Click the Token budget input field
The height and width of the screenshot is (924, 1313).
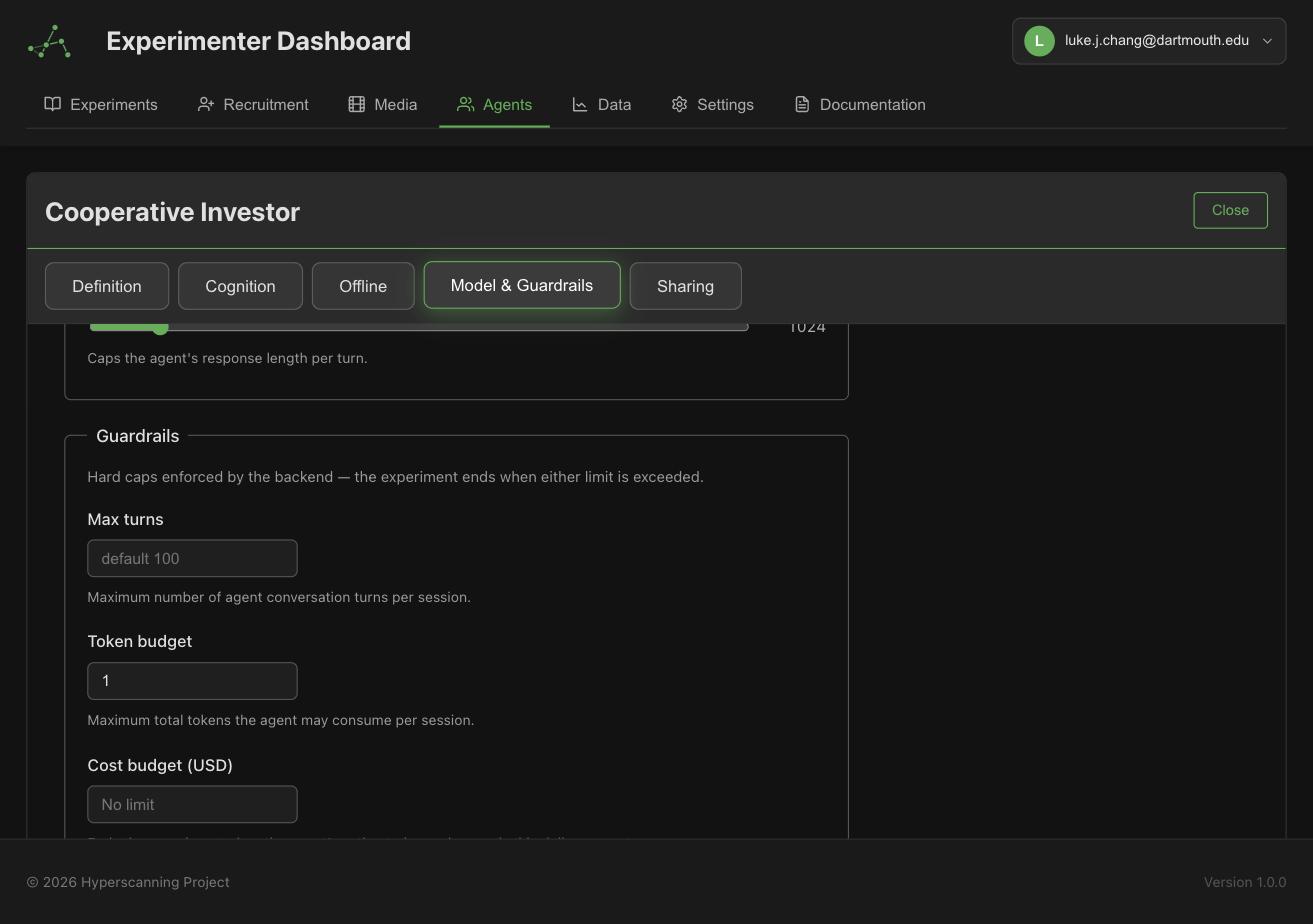point(192,681)
